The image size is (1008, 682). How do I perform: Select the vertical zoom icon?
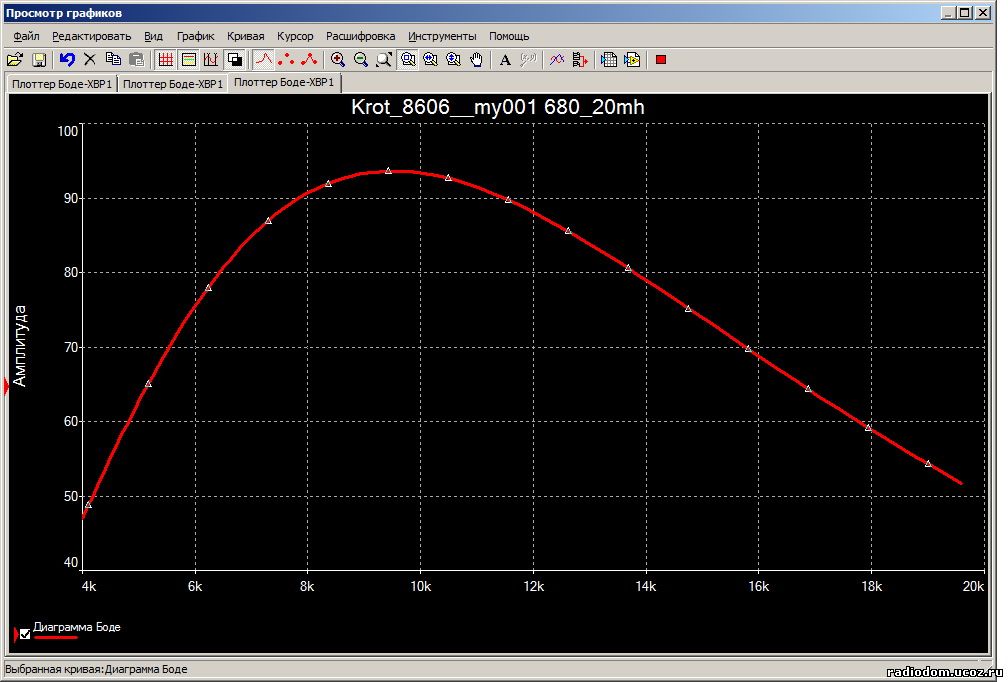coord(453,60)
